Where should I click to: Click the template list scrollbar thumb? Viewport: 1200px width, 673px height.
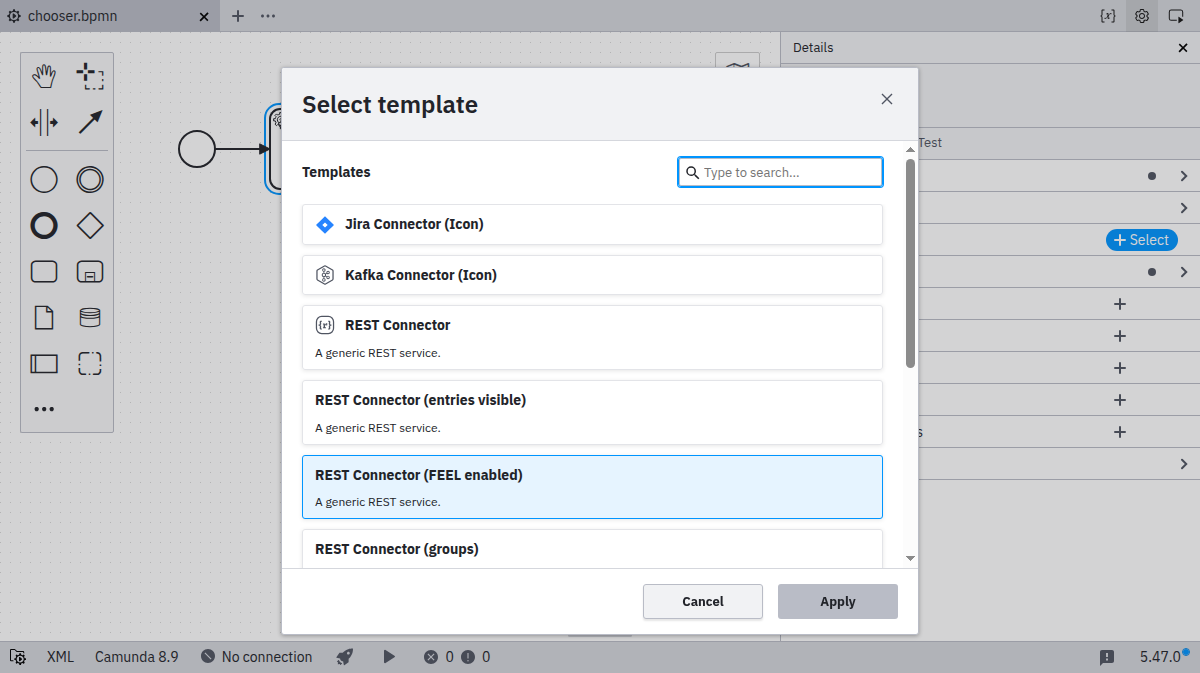(x=910, y=263)
